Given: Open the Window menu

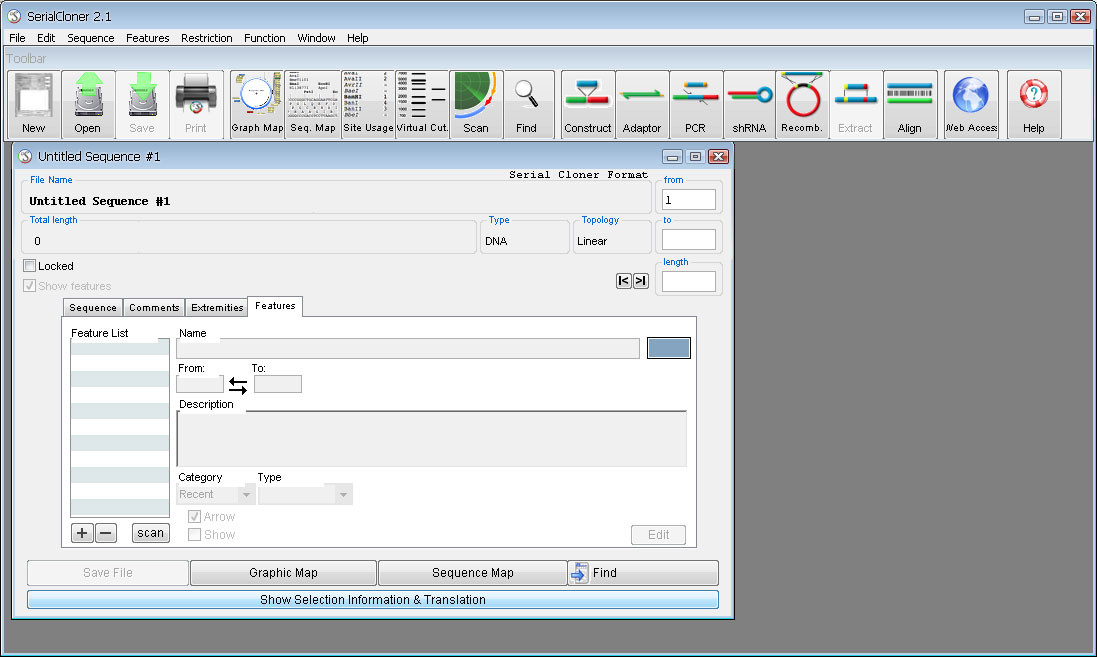Looking at the screenshot, I should point(316,38).
